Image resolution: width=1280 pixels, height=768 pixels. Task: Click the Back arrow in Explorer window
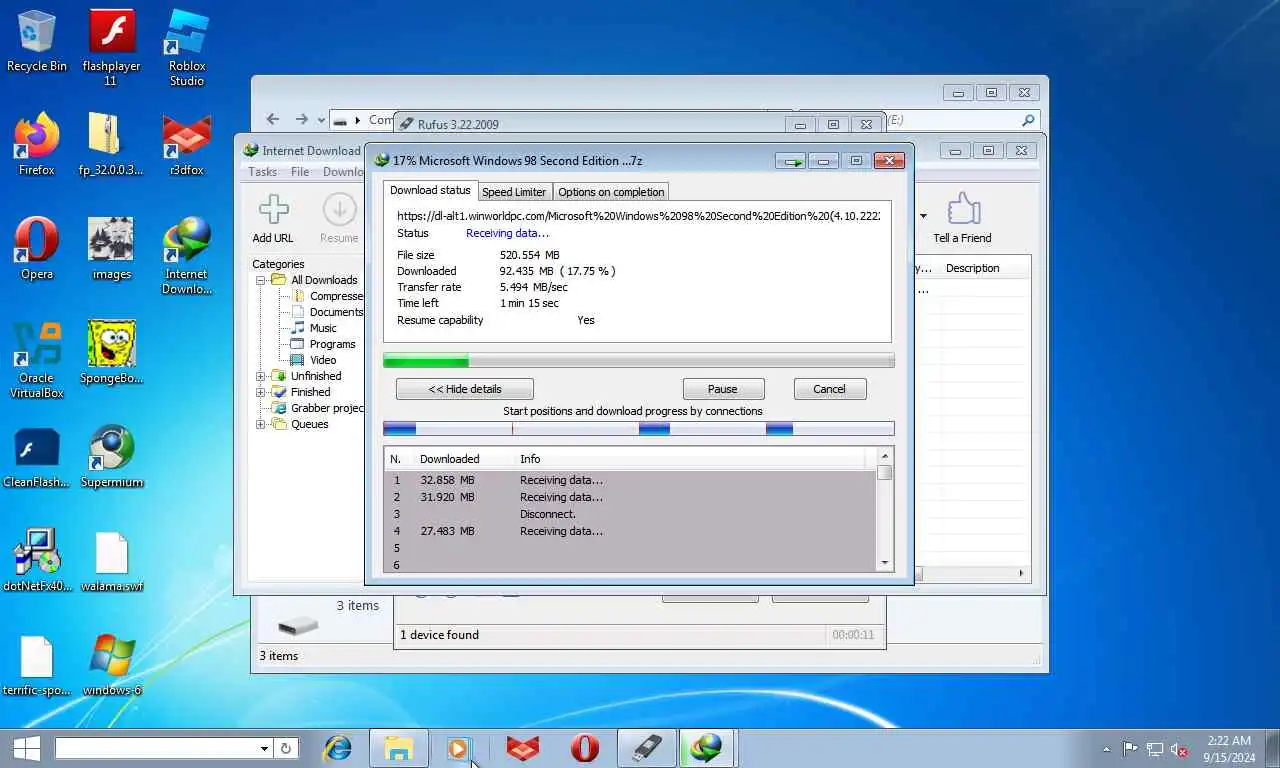pos(273,119)
